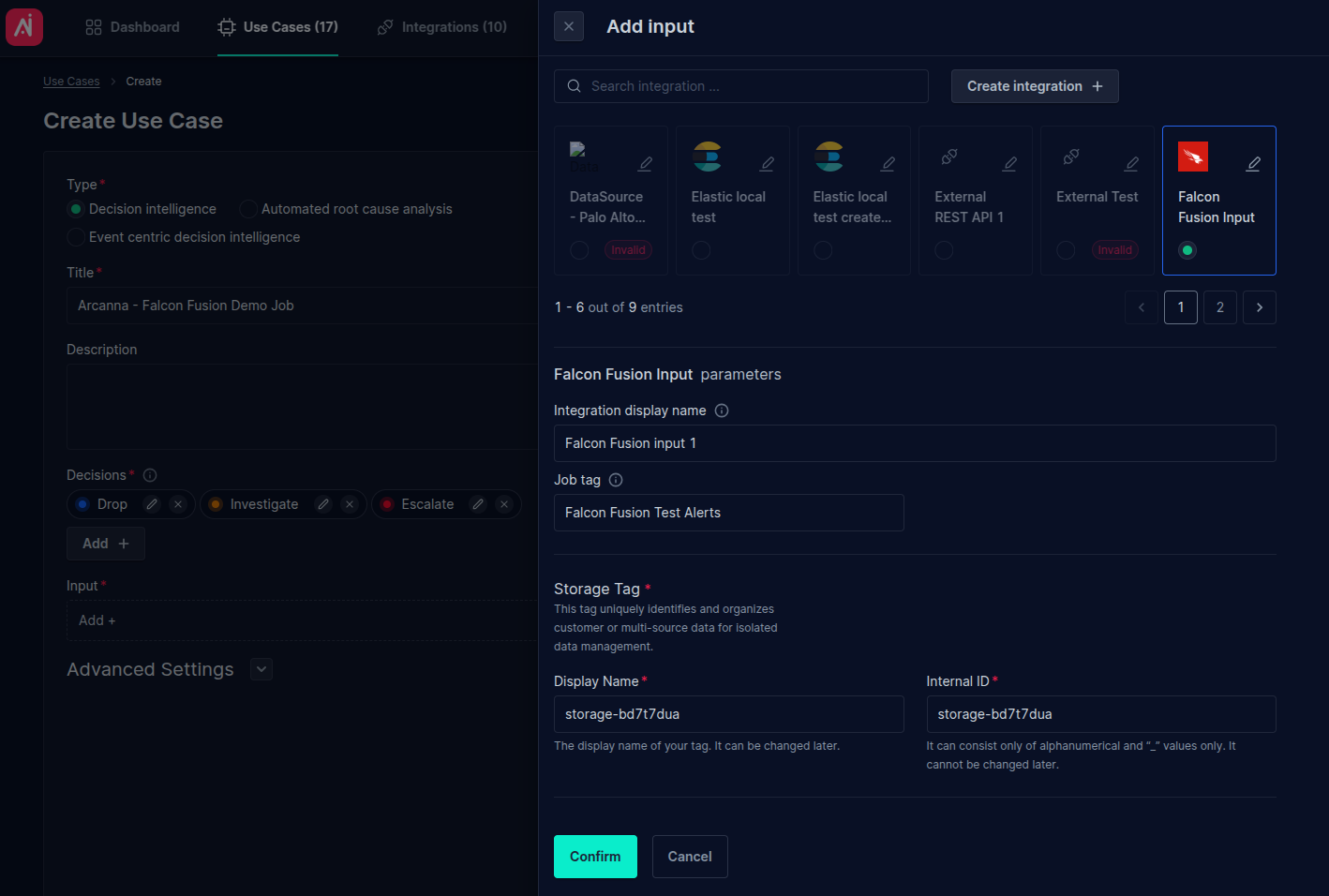Show info for Decisions field

coord(150,475)
